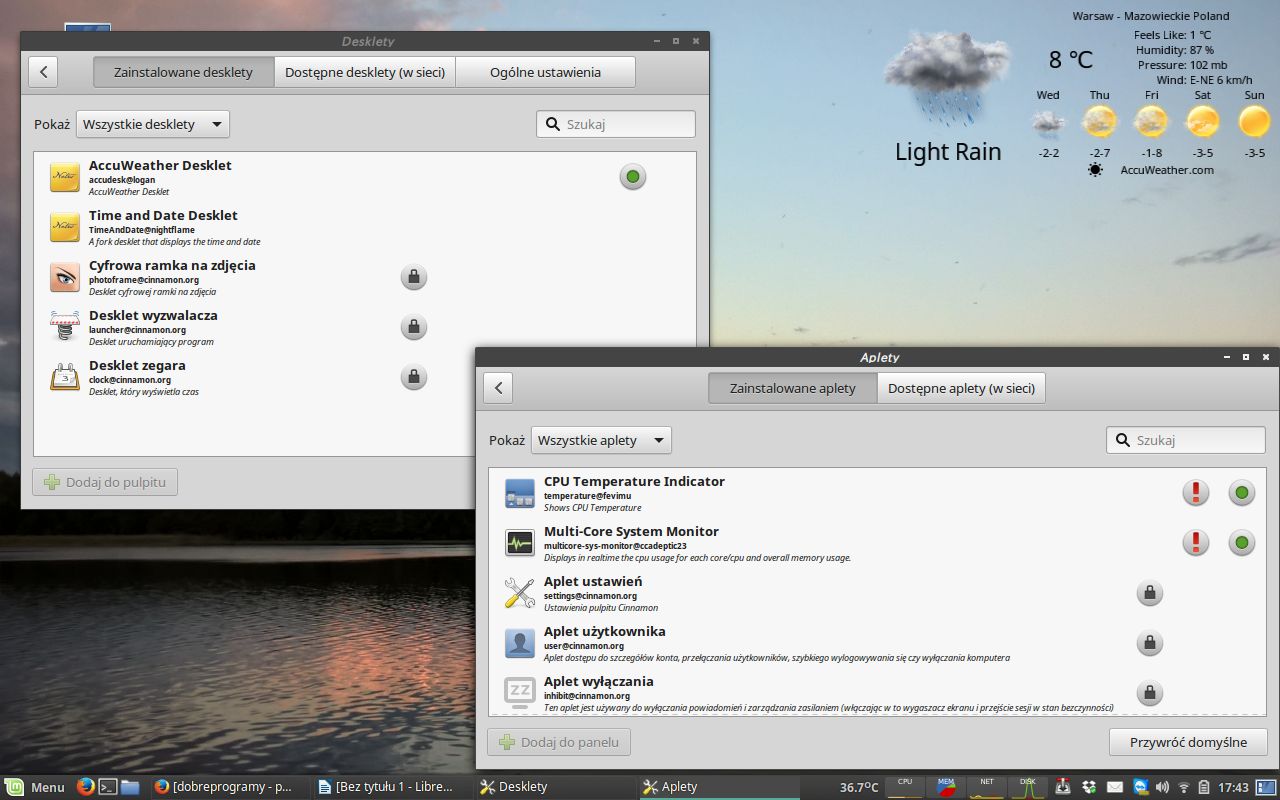The height and width of the screenshot is (800, 1280).
Task: Open the Ogólne ustawienia tab
Action: (545, 72)
